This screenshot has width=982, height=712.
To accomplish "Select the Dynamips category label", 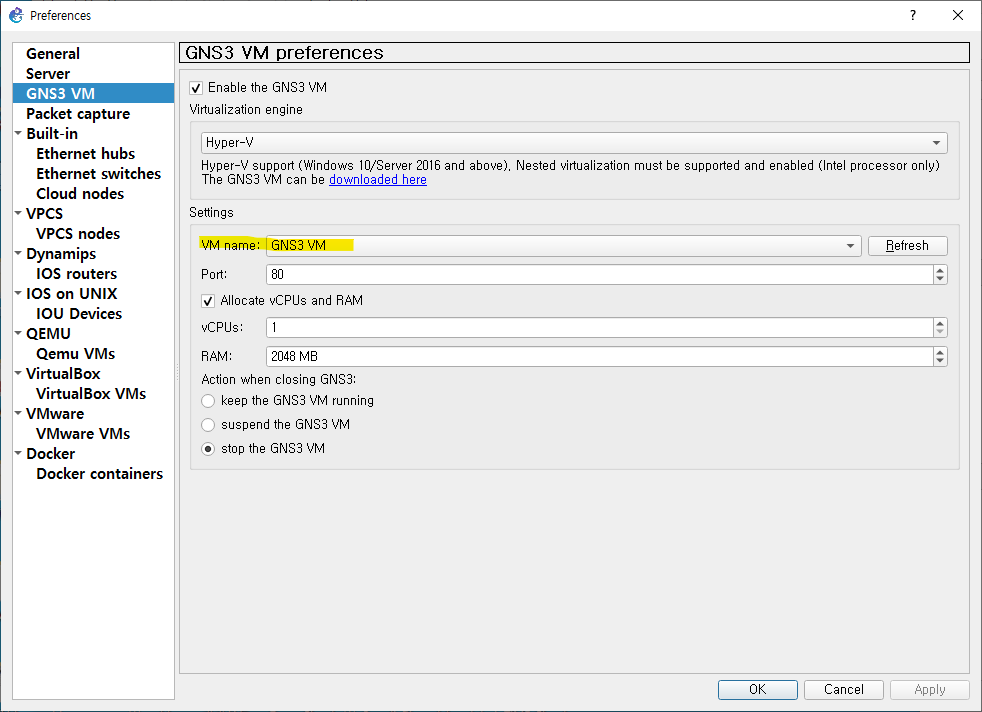I will tap(61, 254).
